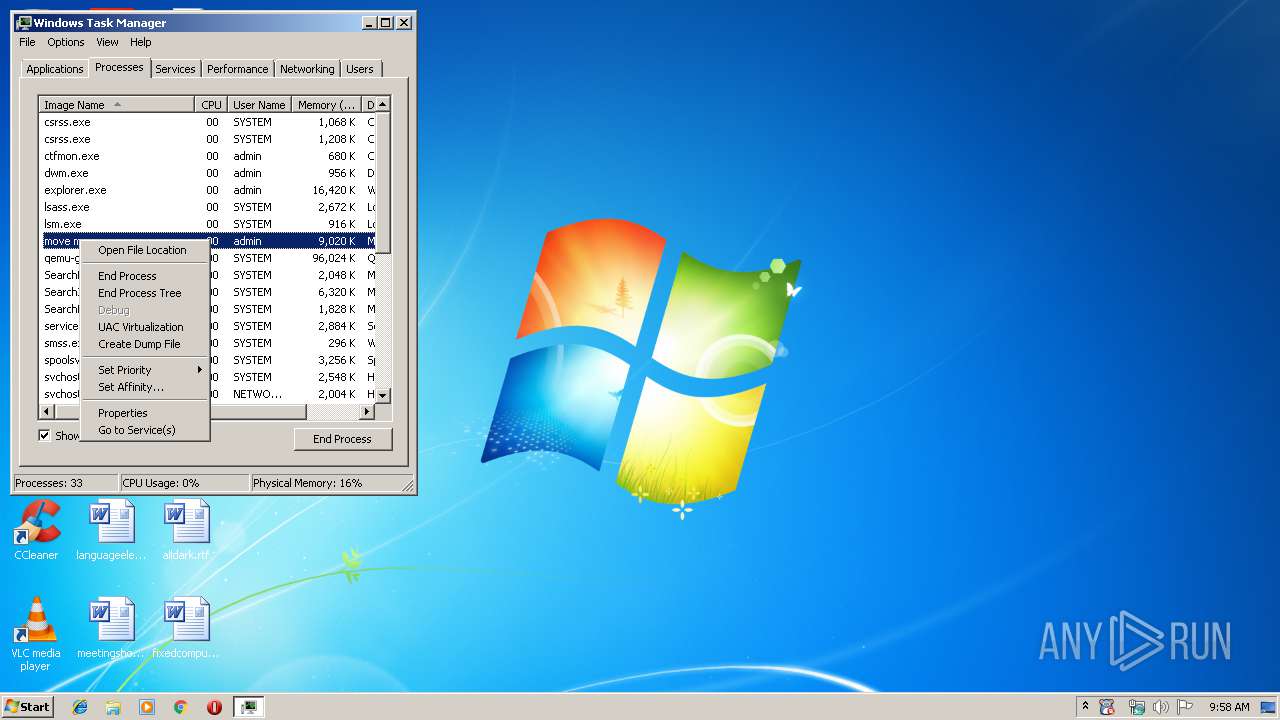Open the Help menu
This screenshot has width=1280, height=720.
tap(141, 42)
